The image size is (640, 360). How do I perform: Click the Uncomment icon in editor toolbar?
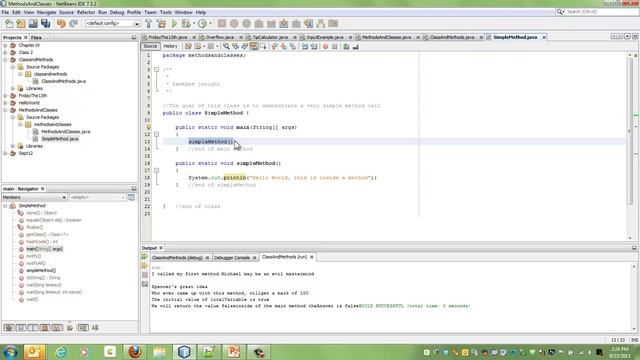click(x=356, y=47)
